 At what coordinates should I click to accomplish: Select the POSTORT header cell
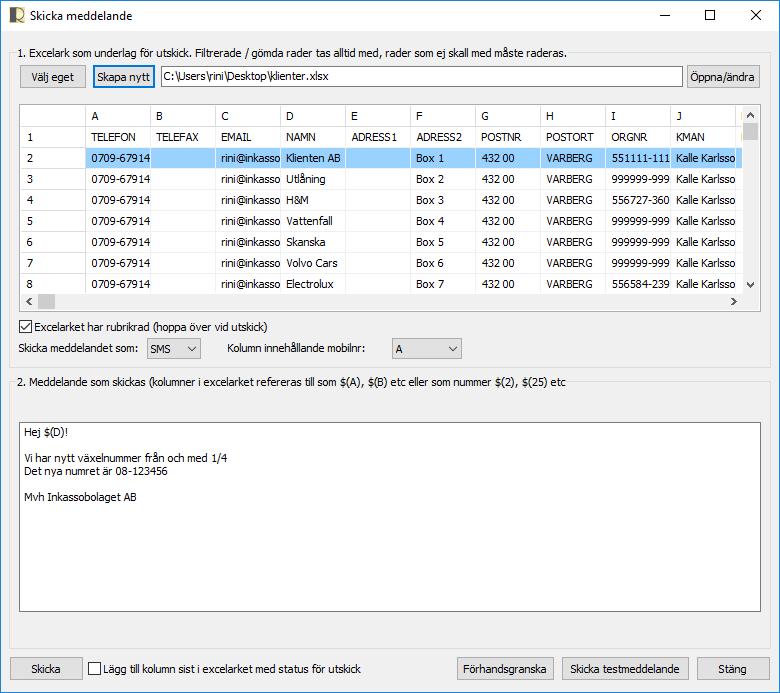[573, 137]
